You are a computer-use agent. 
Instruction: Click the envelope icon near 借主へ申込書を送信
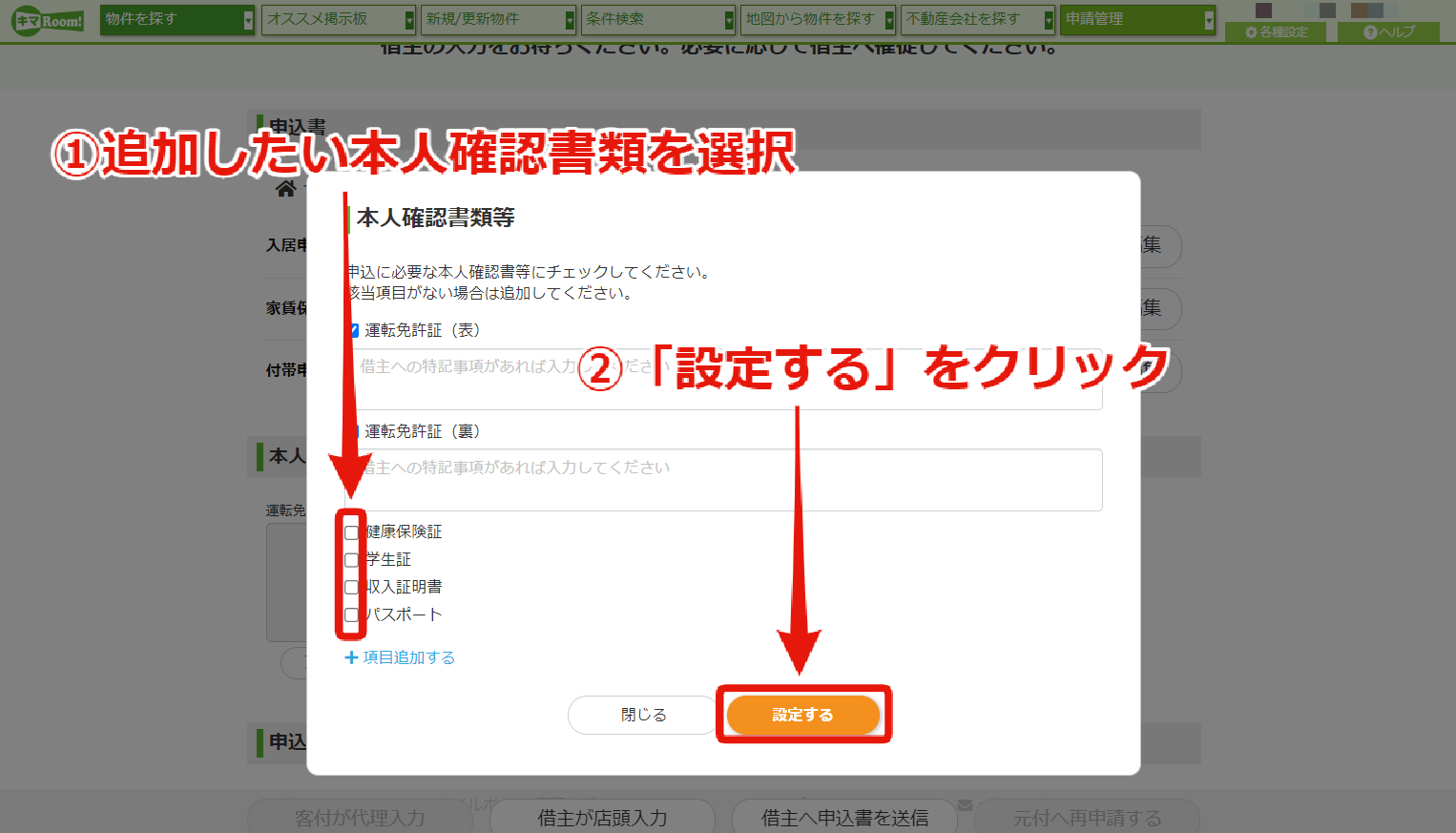(965, 805)
